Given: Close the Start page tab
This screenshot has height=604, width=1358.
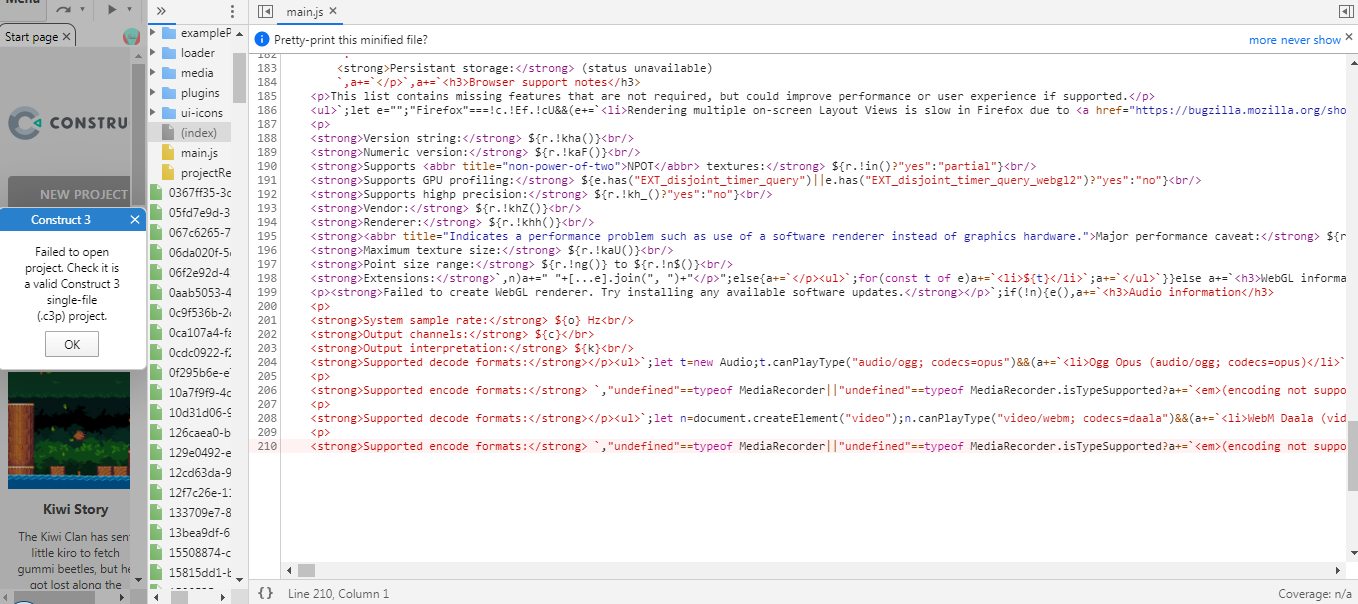Looking at the screenshot, I should click(66, 37).
